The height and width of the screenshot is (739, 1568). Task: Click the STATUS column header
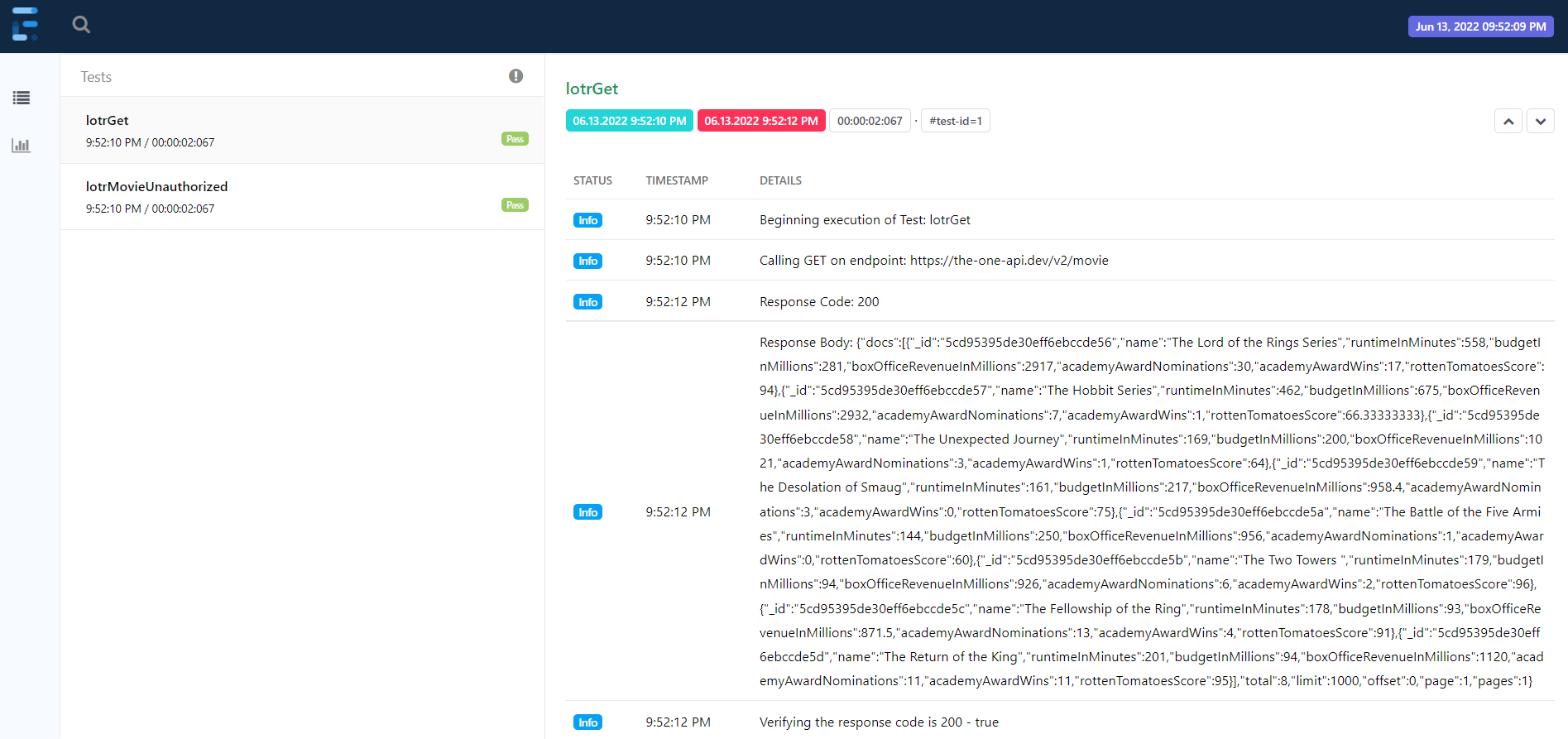pyautogui.click(x=592, y=180)
